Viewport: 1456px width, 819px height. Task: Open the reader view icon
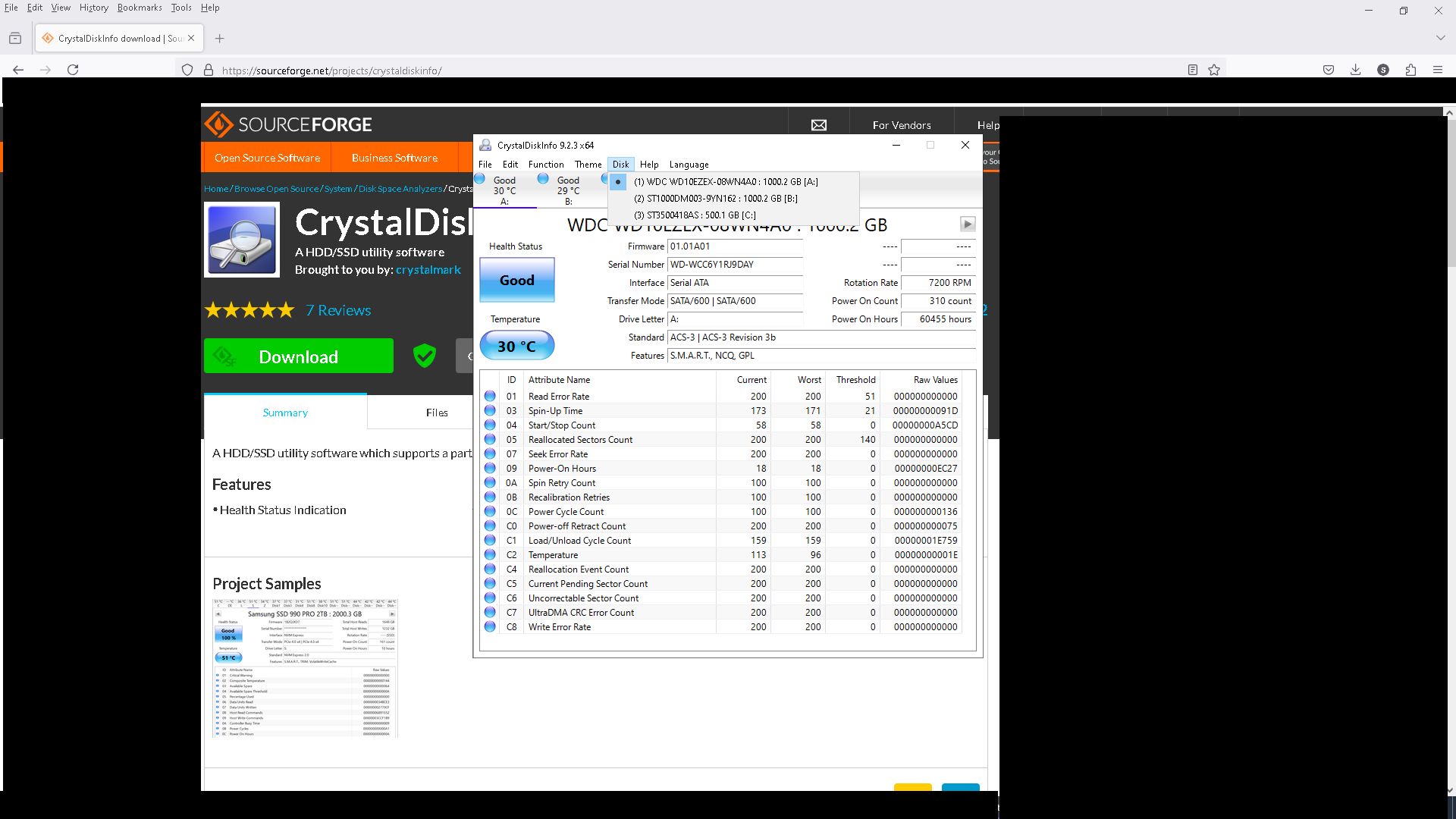coord(1193,70)
